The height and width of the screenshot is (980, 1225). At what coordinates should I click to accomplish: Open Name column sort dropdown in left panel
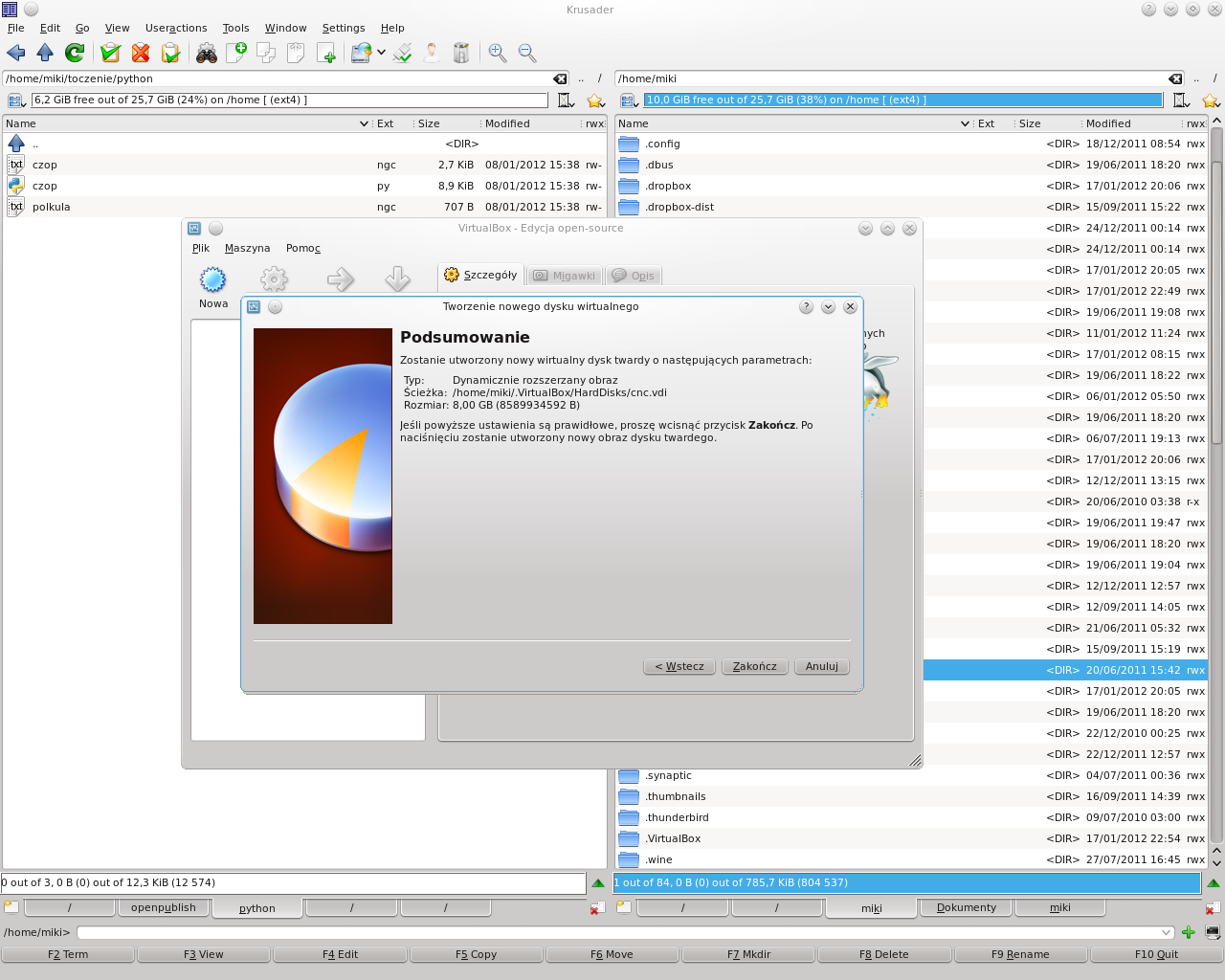point(364,123)
